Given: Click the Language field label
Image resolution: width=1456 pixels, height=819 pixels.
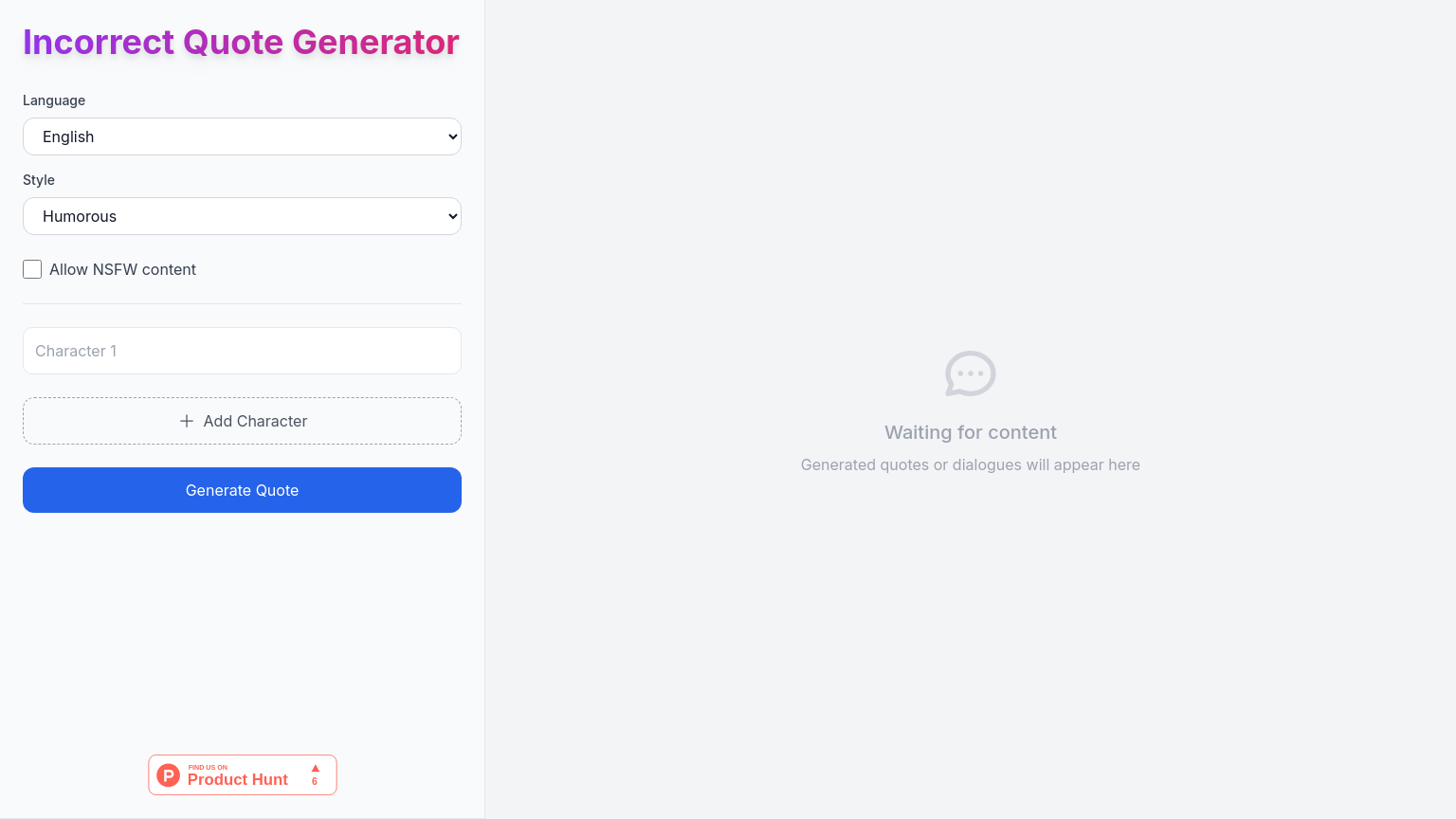Looking at the screenshot, I should (x=54, y=100).
